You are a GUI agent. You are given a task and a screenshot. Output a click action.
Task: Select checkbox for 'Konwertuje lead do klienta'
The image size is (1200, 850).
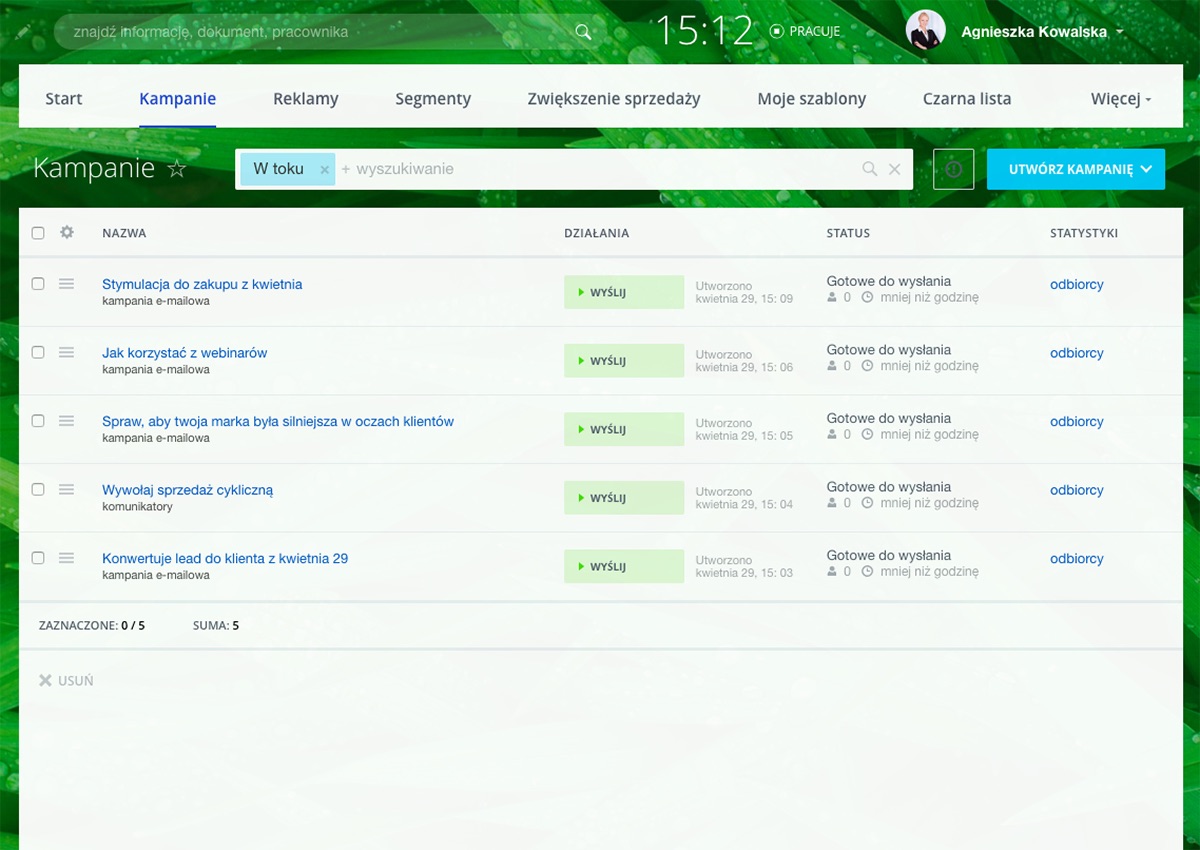38,558
